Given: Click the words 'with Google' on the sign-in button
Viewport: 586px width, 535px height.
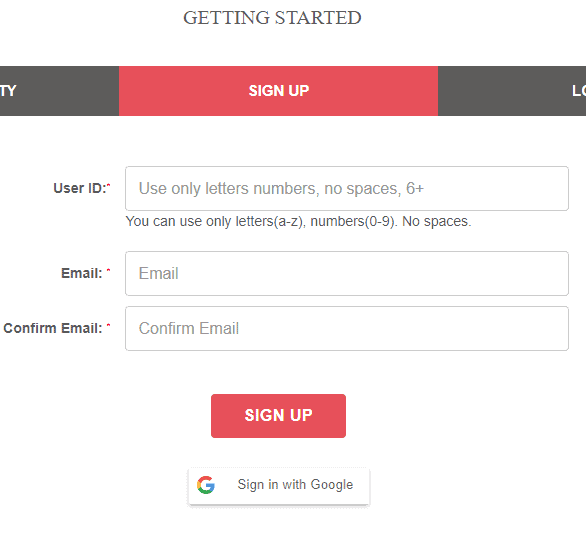Looking at the screenshot, I should [318, 485].
